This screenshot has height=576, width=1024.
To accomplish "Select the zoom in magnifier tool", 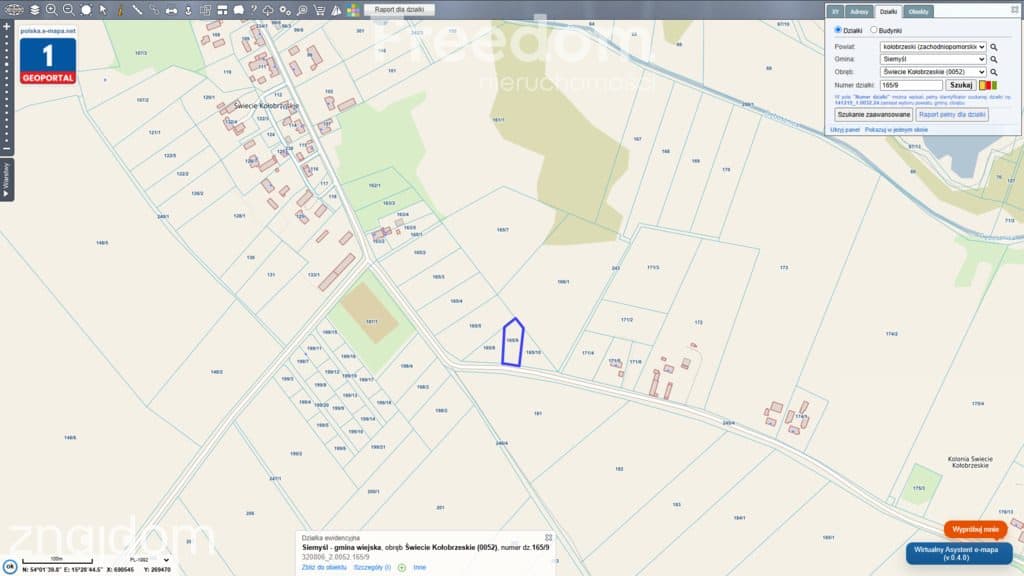I will click(52, 10).
